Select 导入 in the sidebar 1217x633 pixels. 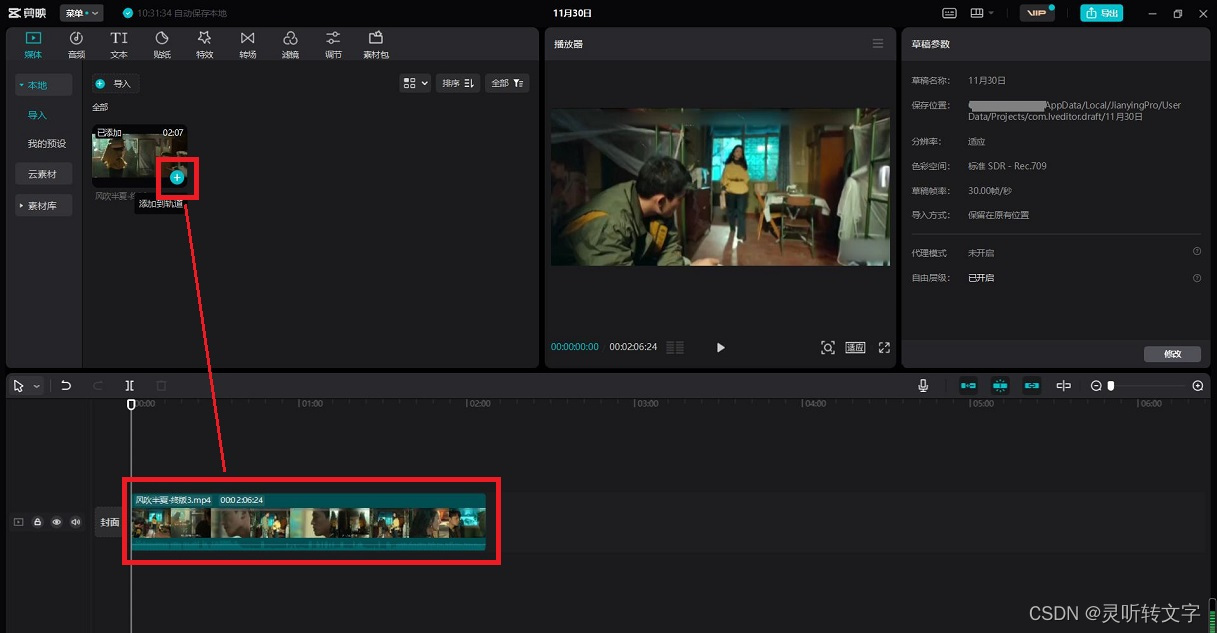(x=37, y=115)
